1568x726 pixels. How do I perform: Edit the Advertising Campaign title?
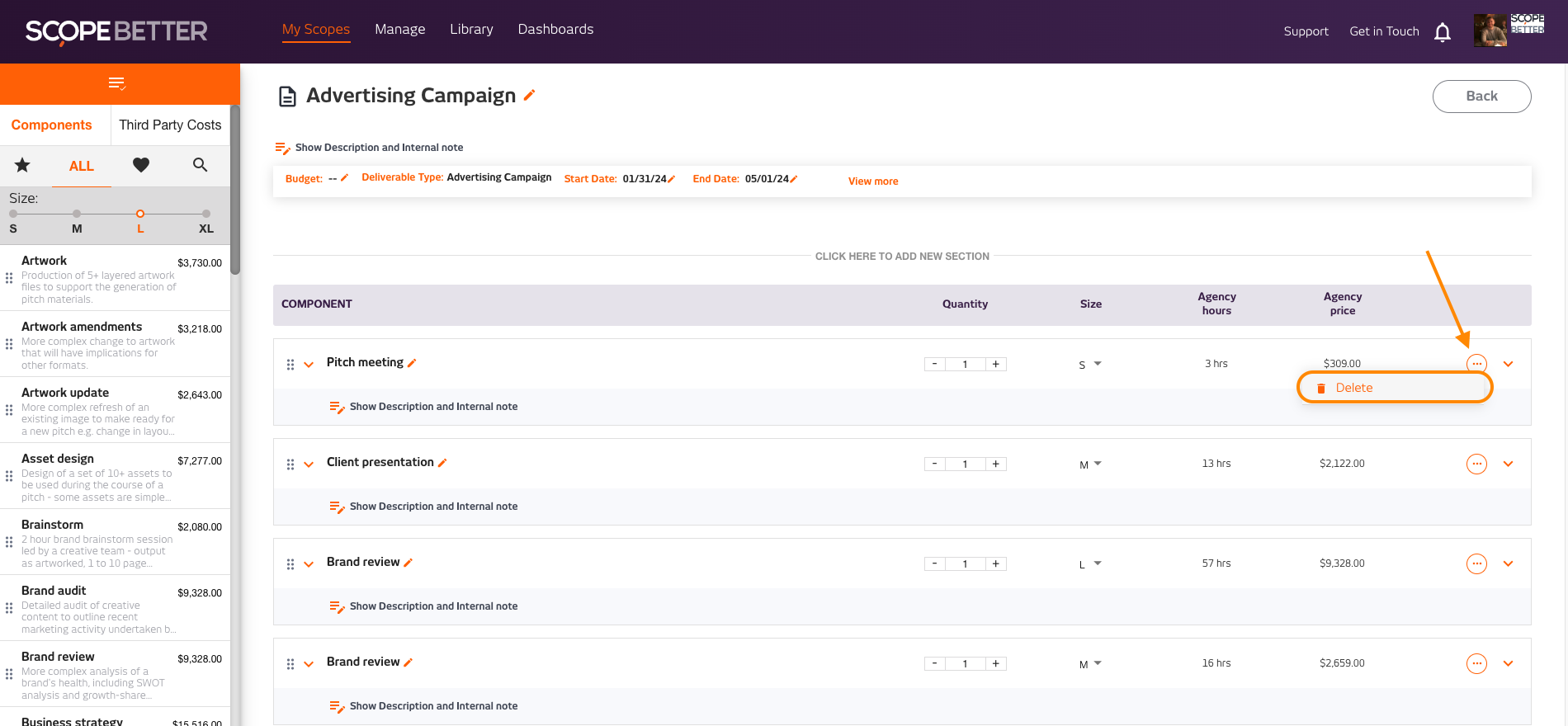pos(530,95)
